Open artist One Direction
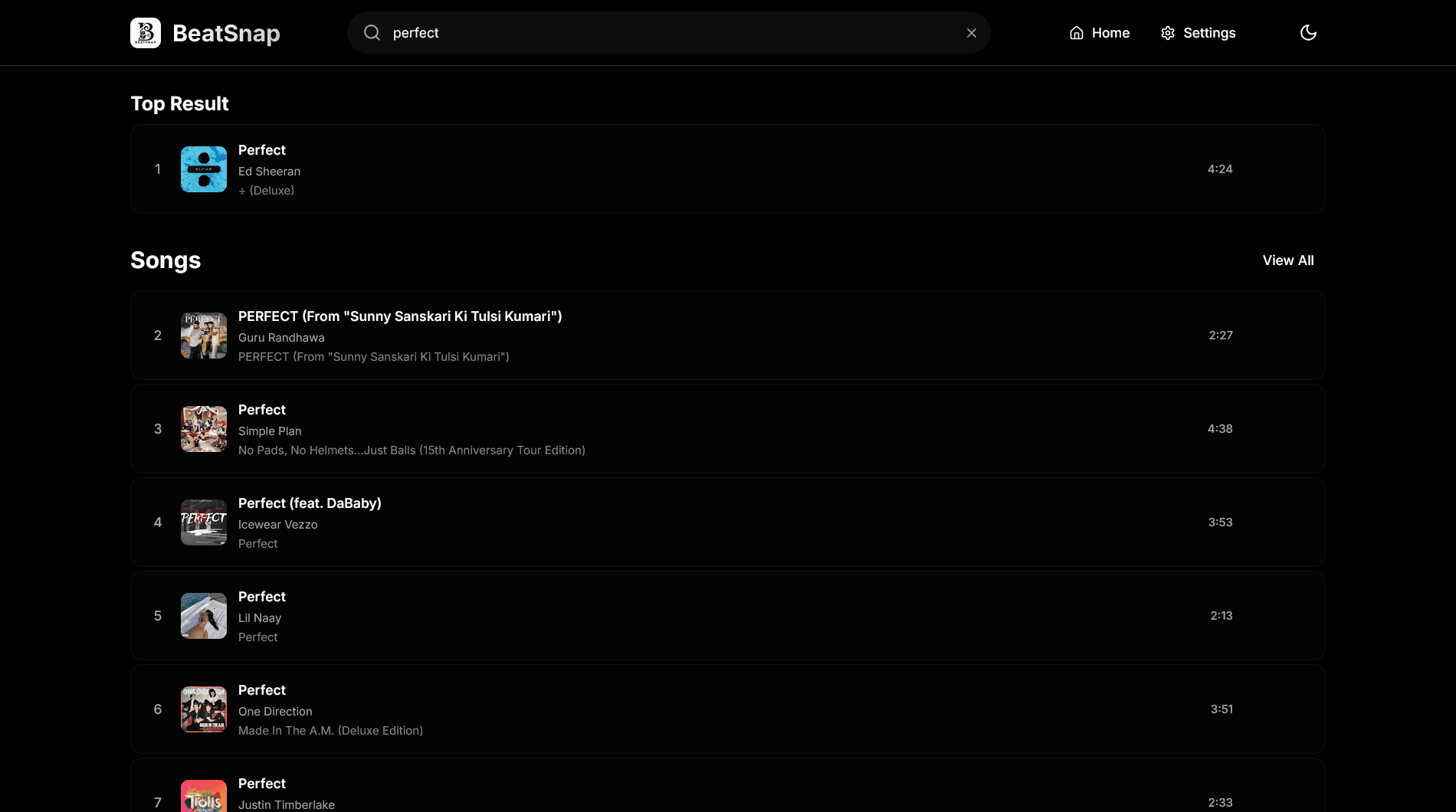 pos(275,712)
